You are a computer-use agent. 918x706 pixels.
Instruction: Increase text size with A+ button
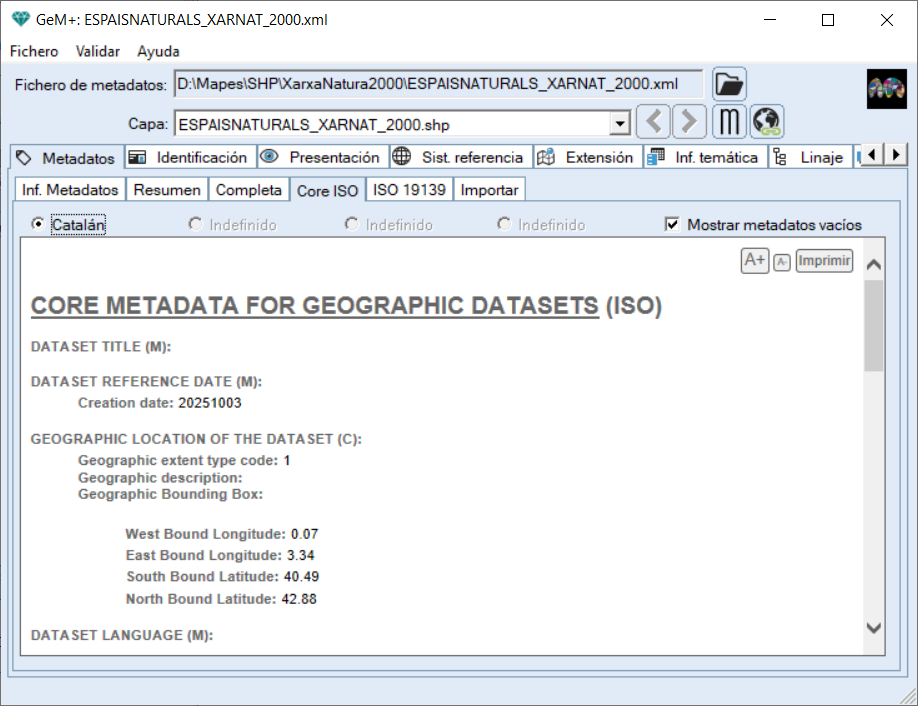point(754,261)
